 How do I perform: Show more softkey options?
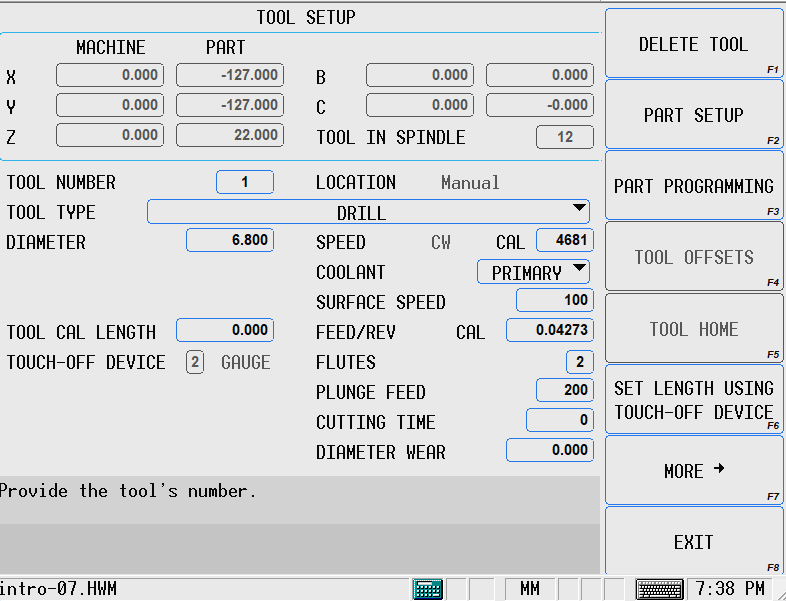693,471
